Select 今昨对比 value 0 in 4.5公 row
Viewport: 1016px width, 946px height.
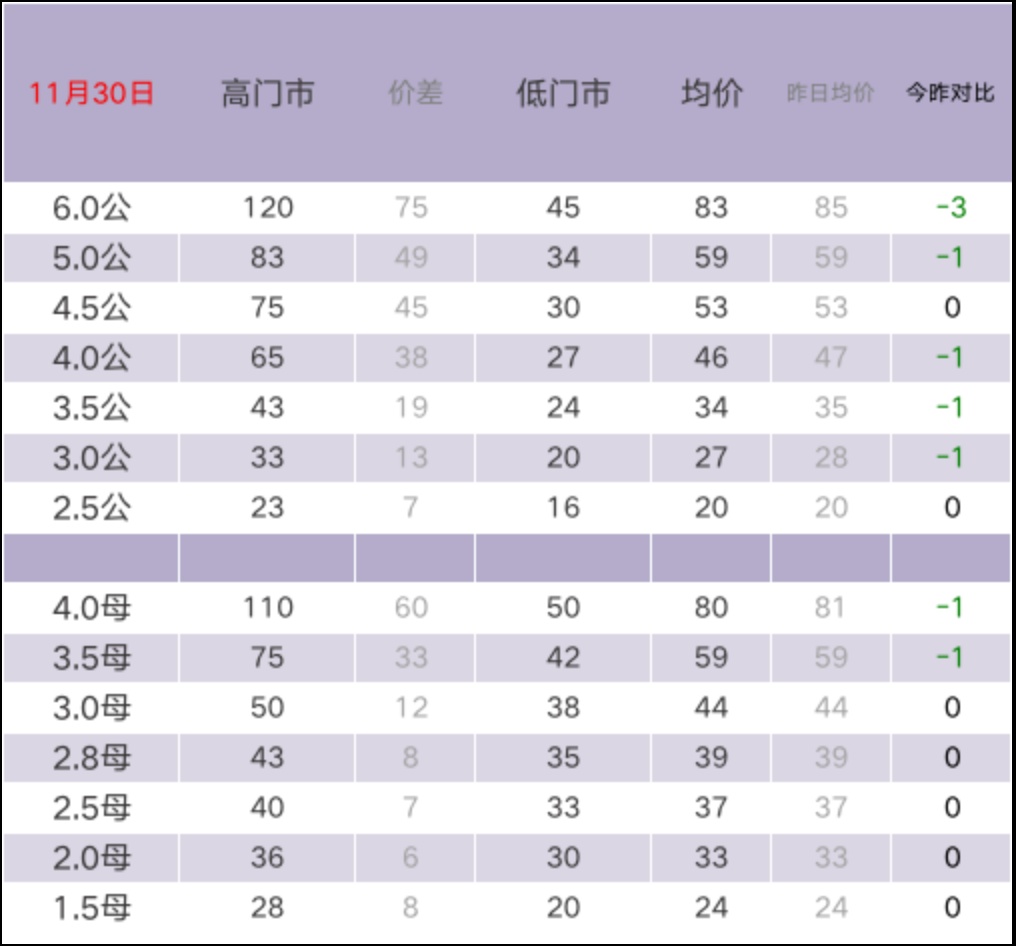click(952, 308)
